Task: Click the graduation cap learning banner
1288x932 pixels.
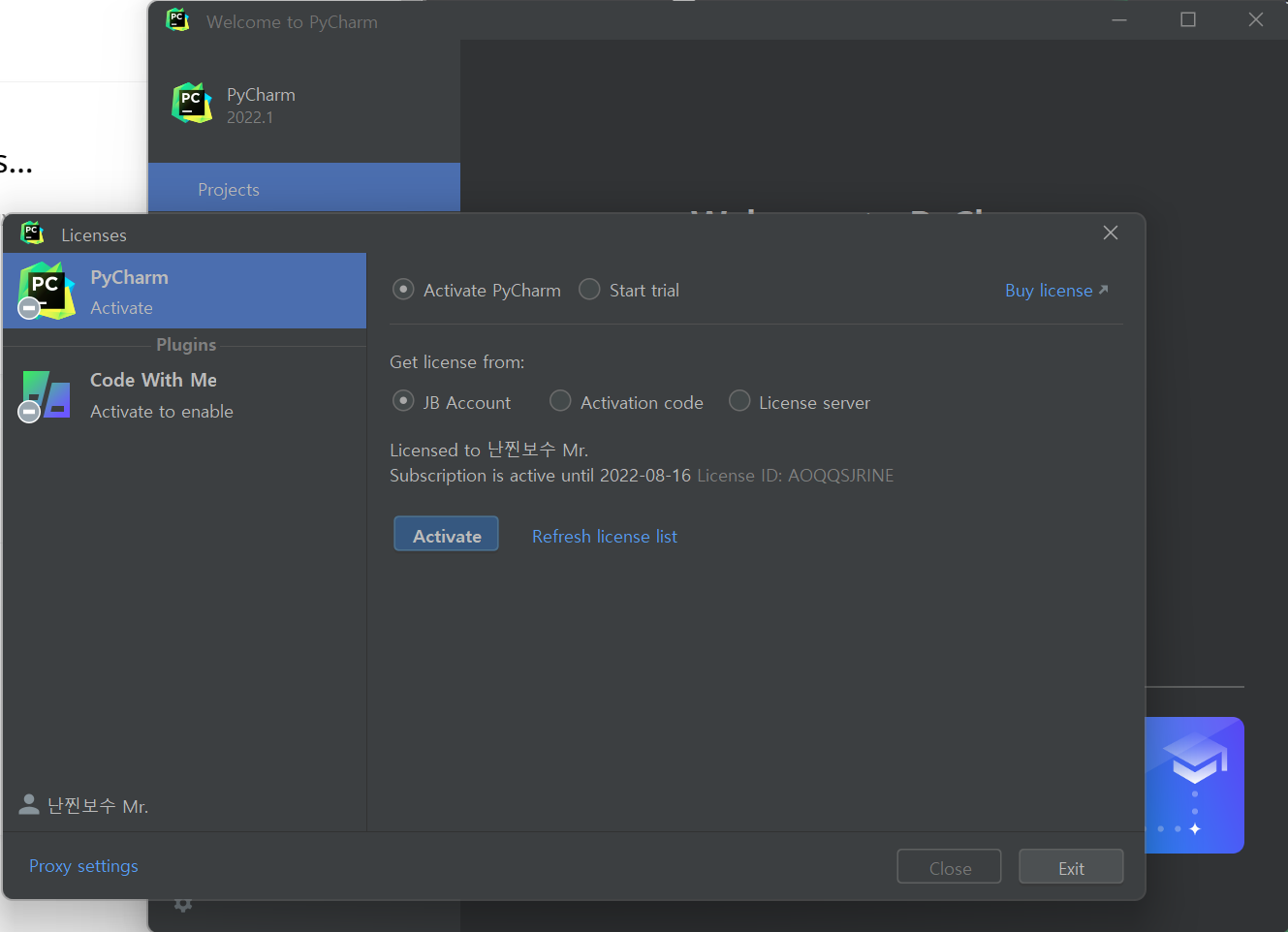Action: pos(1194,785)
